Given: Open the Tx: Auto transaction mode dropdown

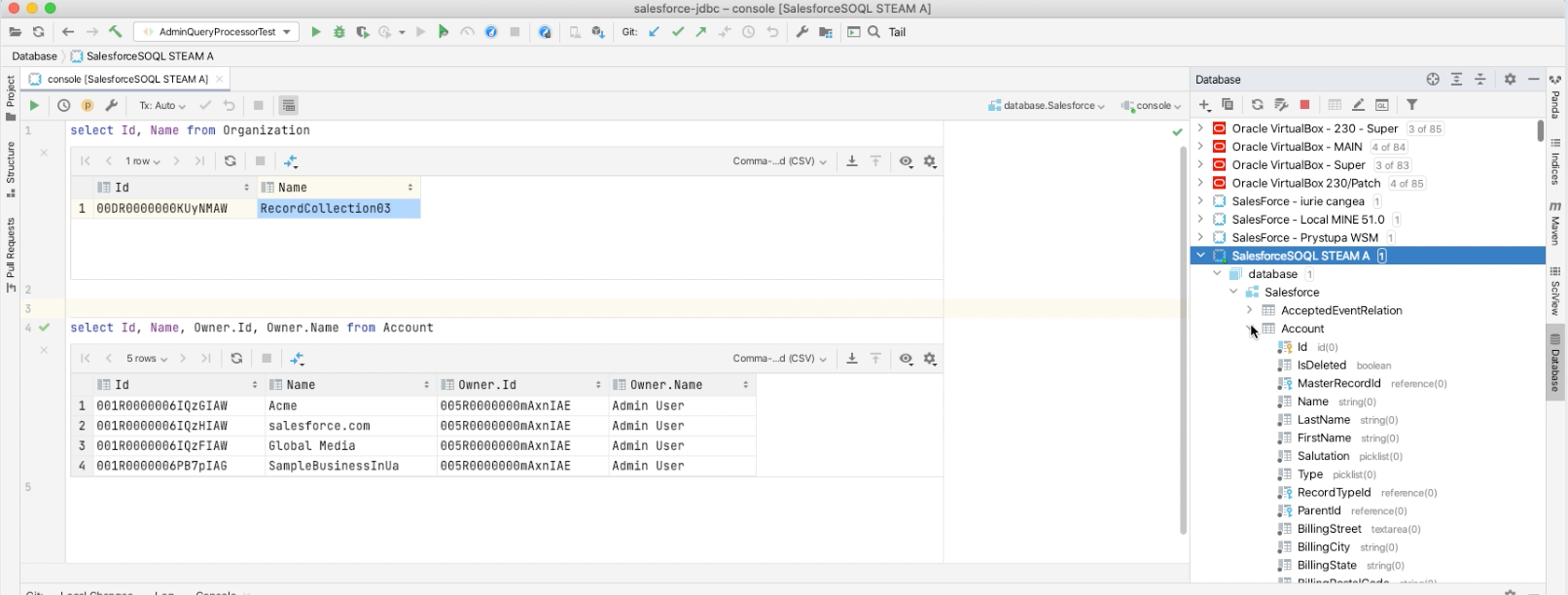Looking at the screenshot, I should pos(162,105).
